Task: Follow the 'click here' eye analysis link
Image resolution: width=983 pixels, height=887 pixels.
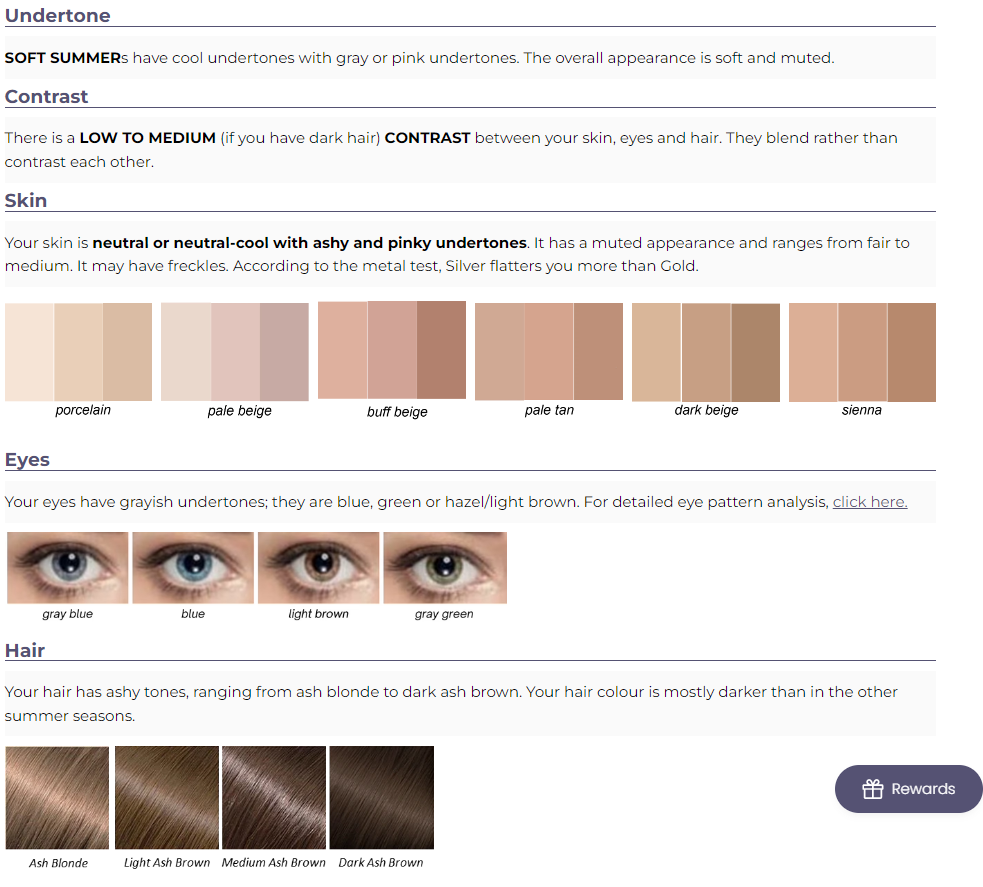Action: click(x=869, y=502)
